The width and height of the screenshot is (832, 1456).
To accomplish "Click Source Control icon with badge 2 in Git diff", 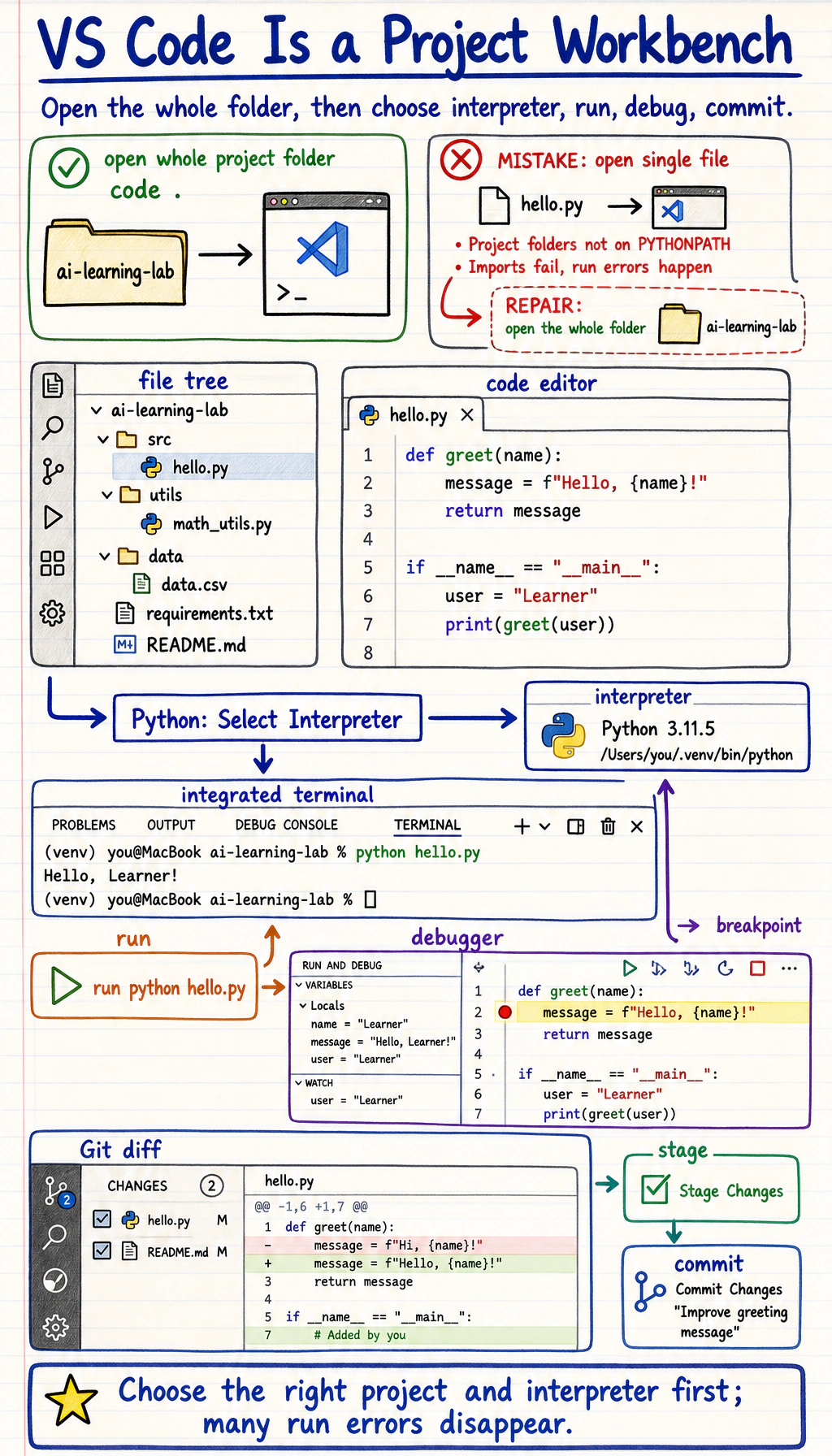I will pos(58,1192).
